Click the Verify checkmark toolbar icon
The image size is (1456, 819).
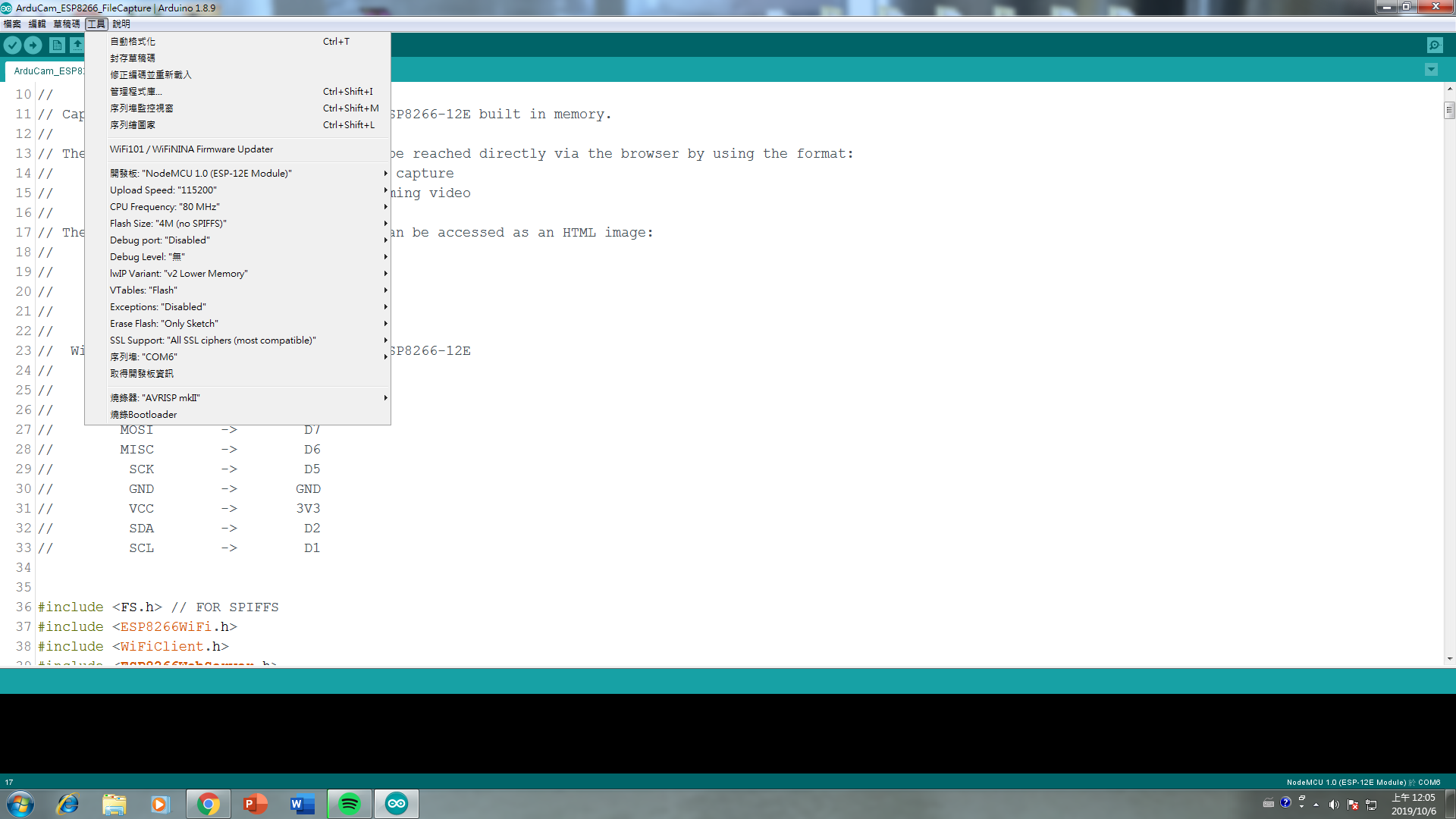coord(13,45)
